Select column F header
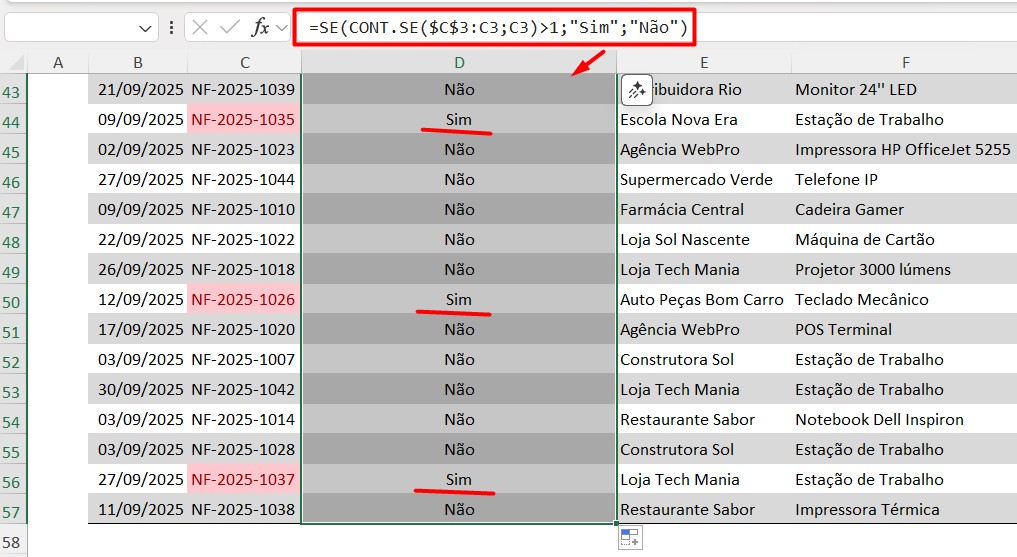 [904, 63]
